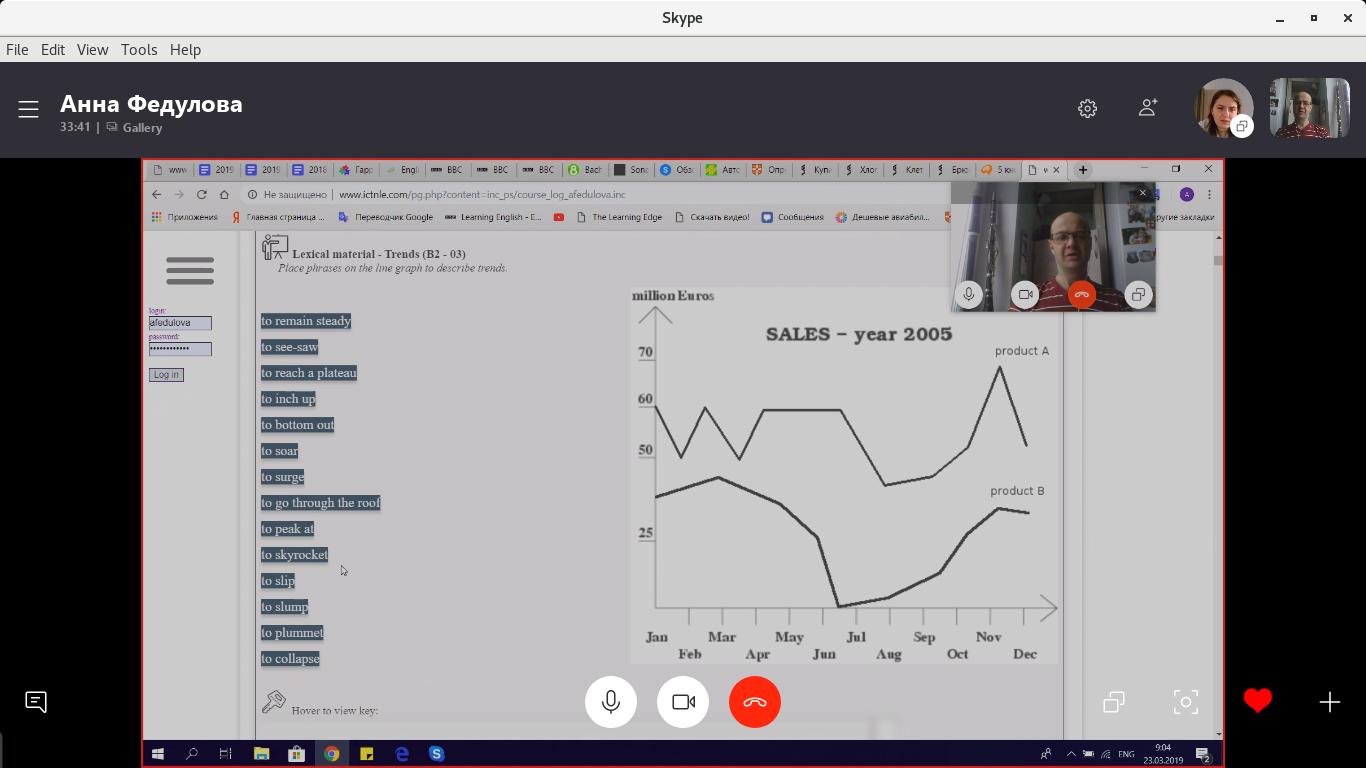The width and height of the screenshot is (1366, 768).
Task: Add a participant to the call
Action: point(1147,108)
